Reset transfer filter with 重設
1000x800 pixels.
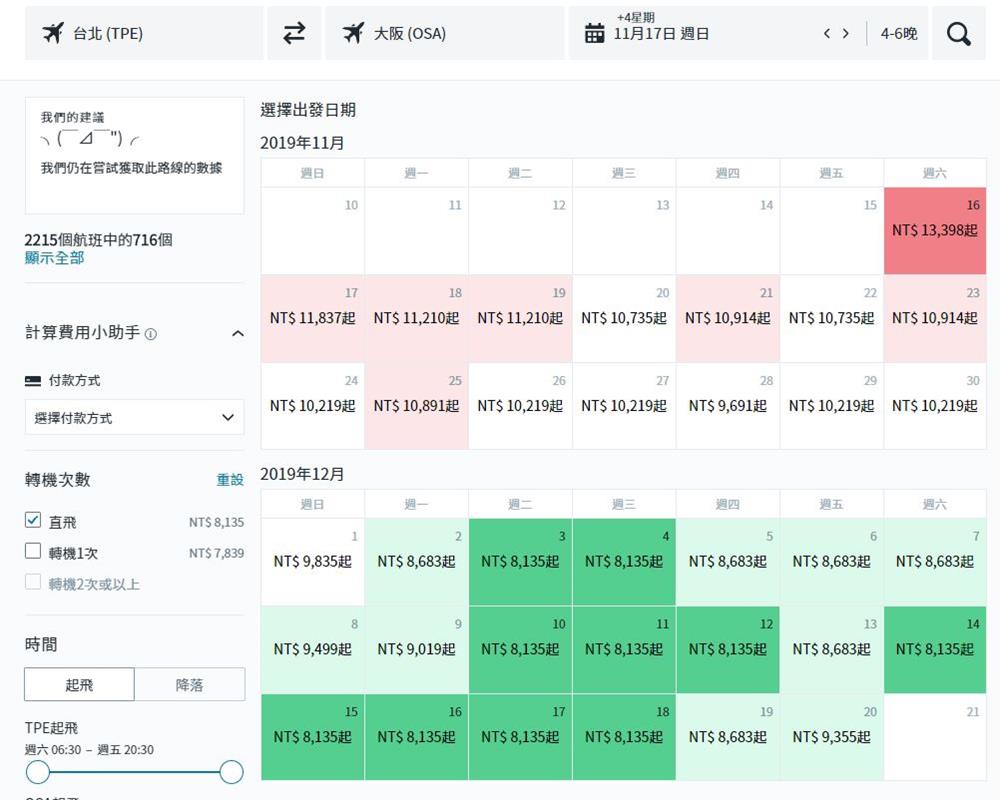pyautogui.click(x=230, y=480)
